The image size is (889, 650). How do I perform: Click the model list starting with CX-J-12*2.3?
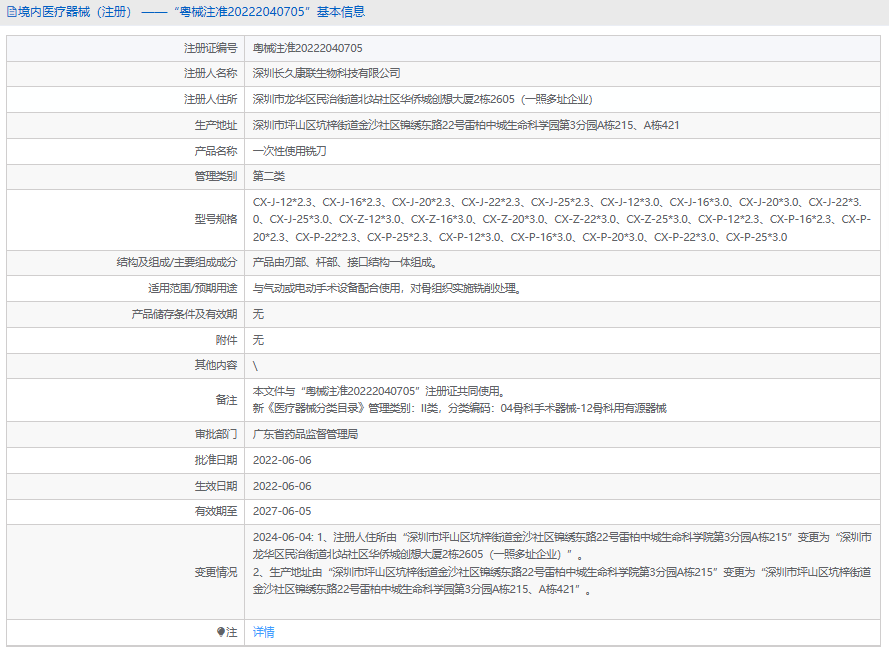562,220
